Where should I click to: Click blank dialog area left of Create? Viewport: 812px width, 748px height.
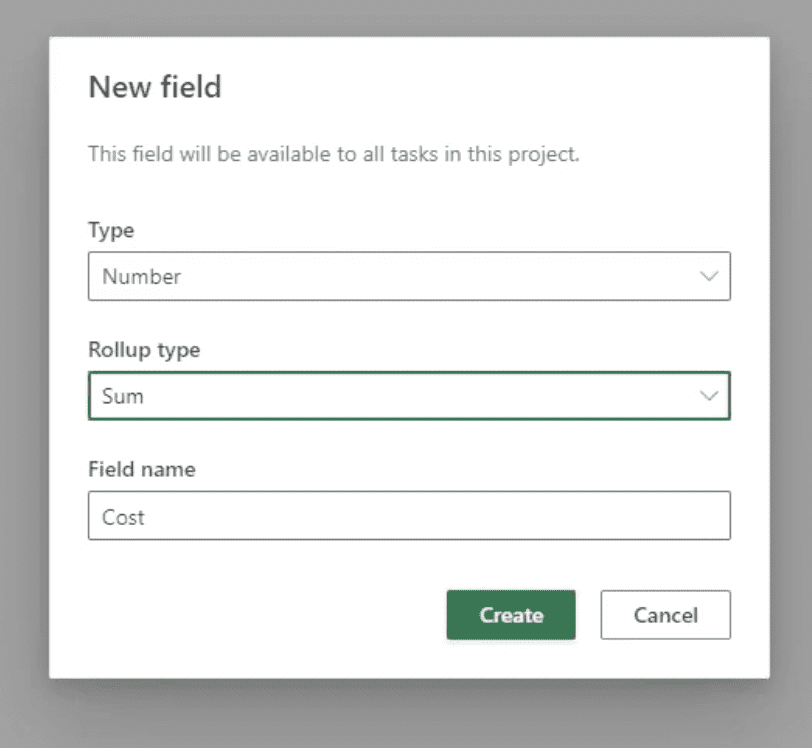pyautogui.click(x=259, y=615)
